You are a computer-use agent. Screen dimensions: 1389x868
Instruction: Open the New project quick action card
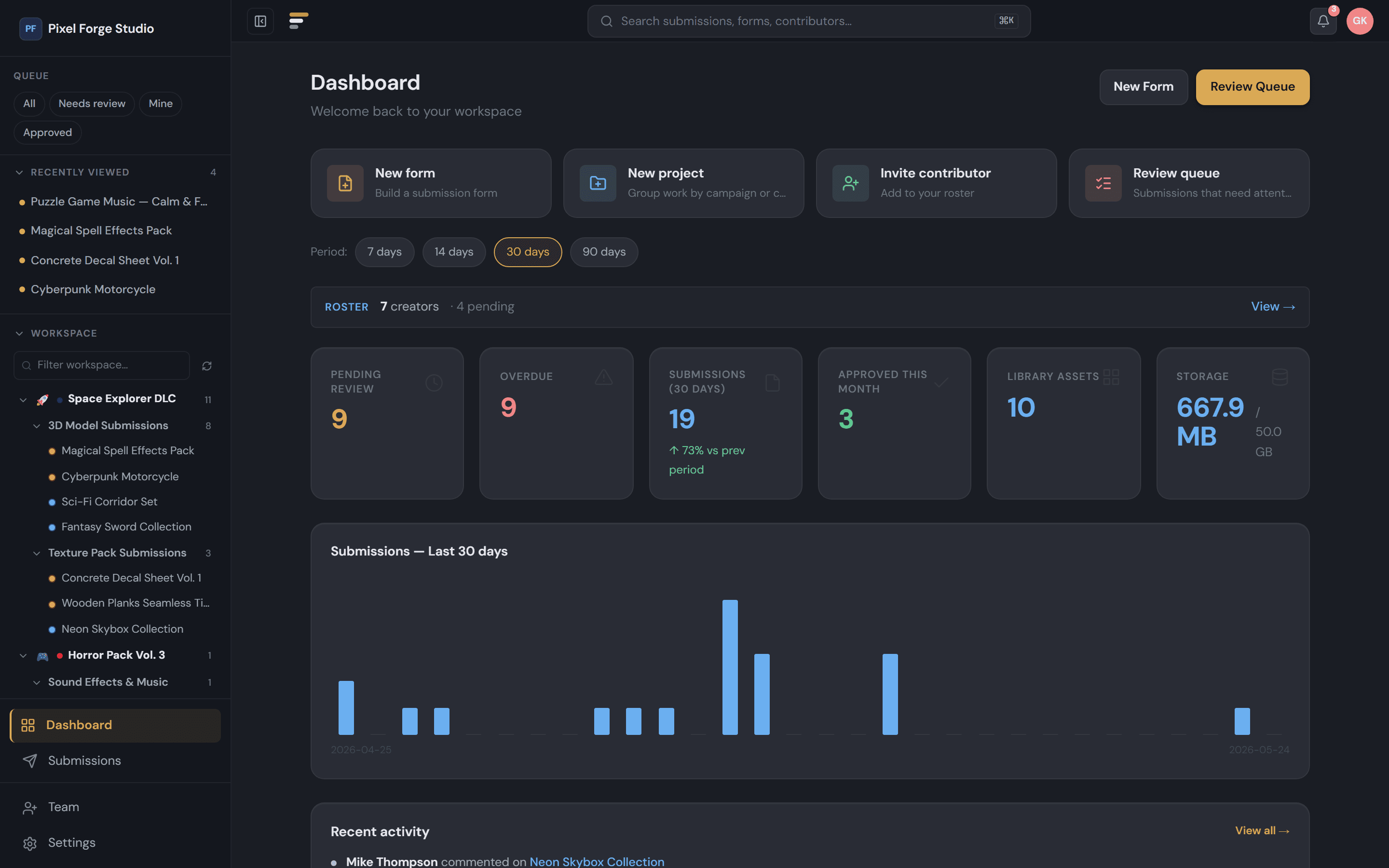[x=683, y=183]
